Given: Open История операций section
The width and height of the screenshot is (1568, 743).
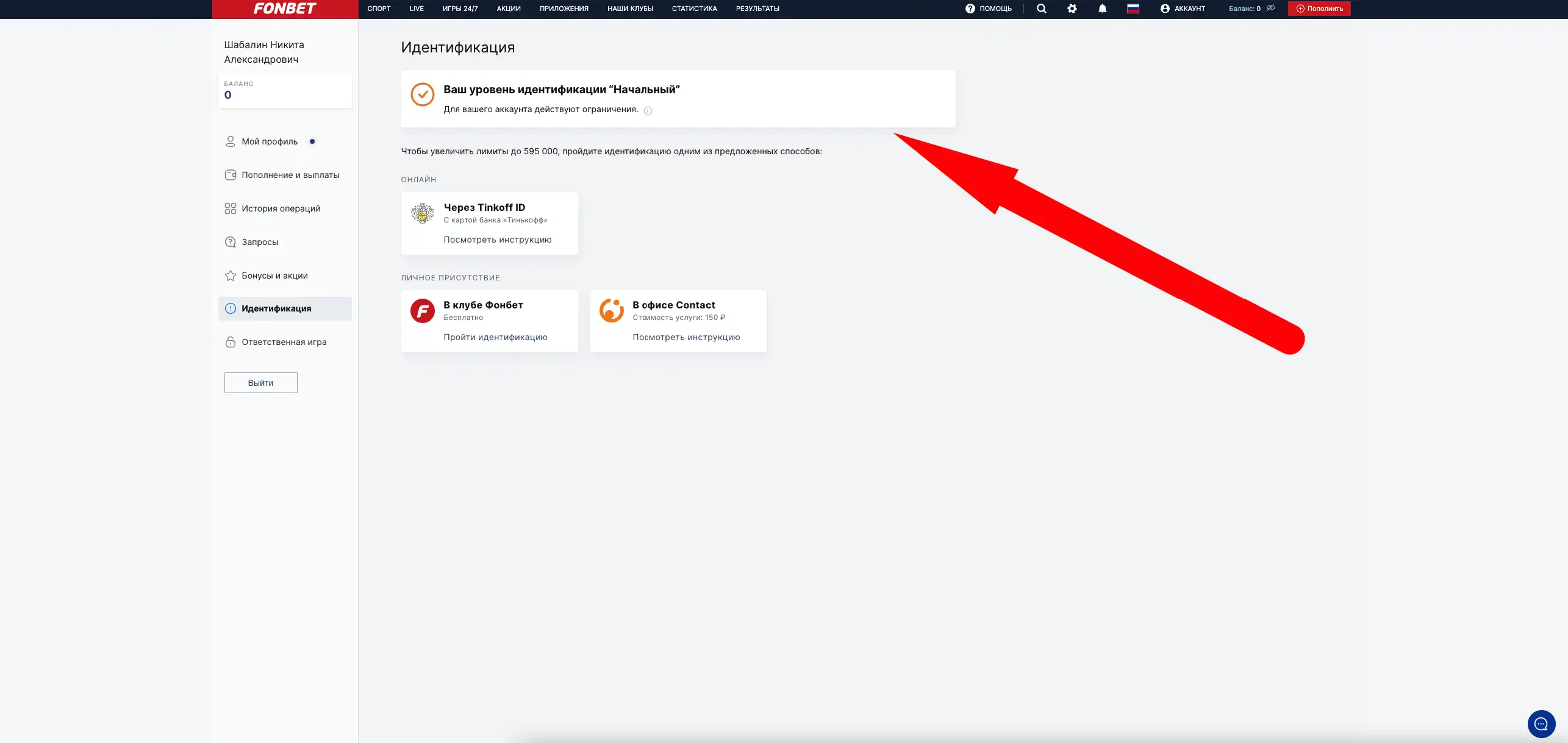Looking at the screenshot, I should pyautogui.click(x=281, y=208).
